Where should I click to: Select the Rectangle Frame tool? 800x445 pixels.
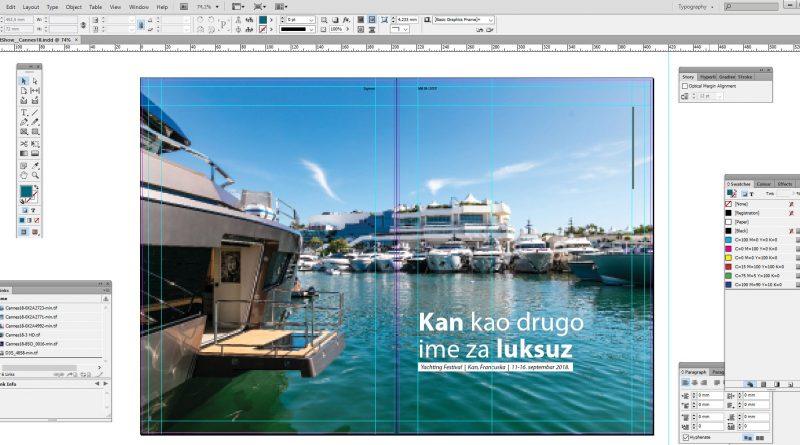click(x=23, y=132)
